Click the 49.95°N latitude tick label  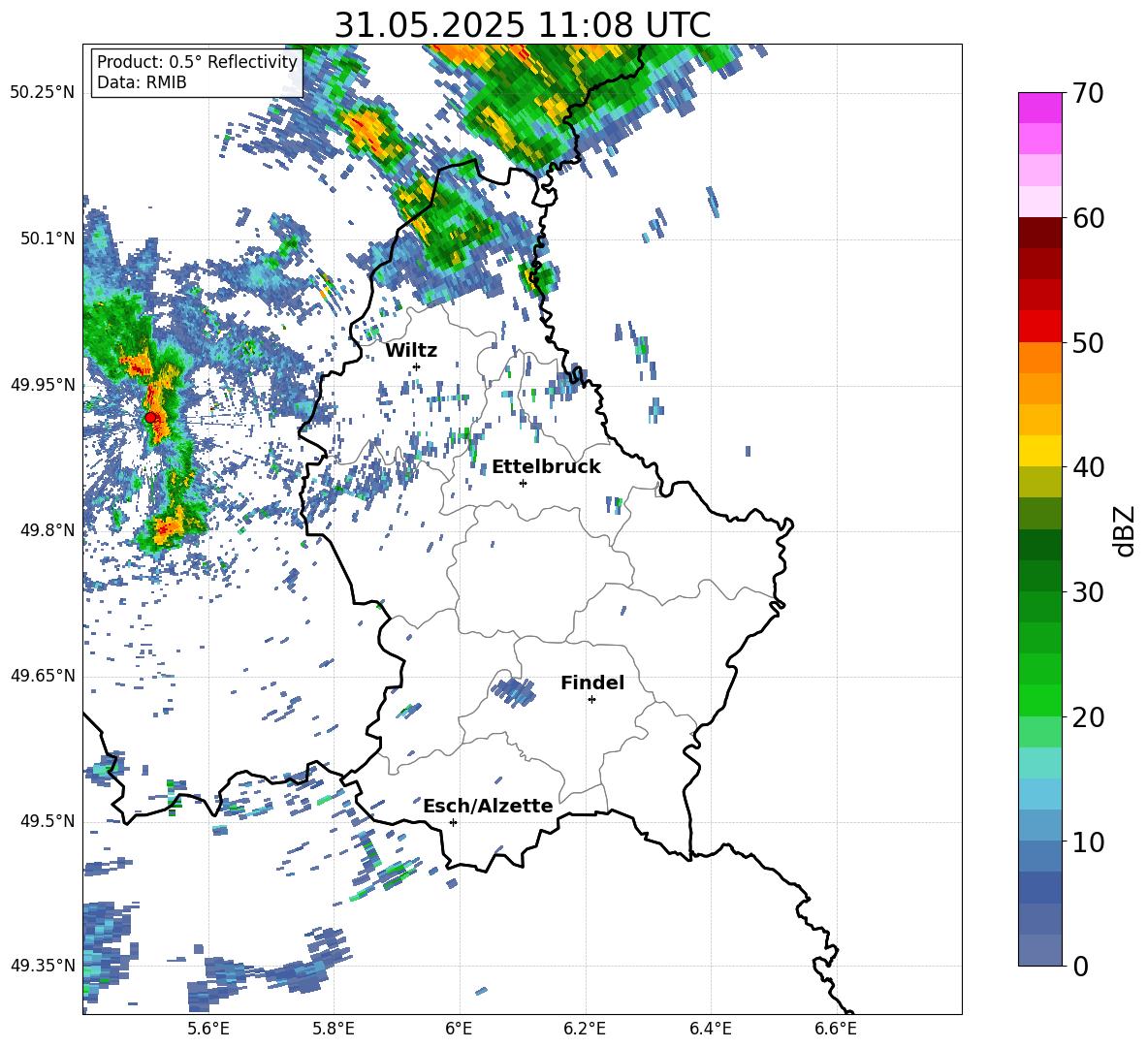click(43, 385)
